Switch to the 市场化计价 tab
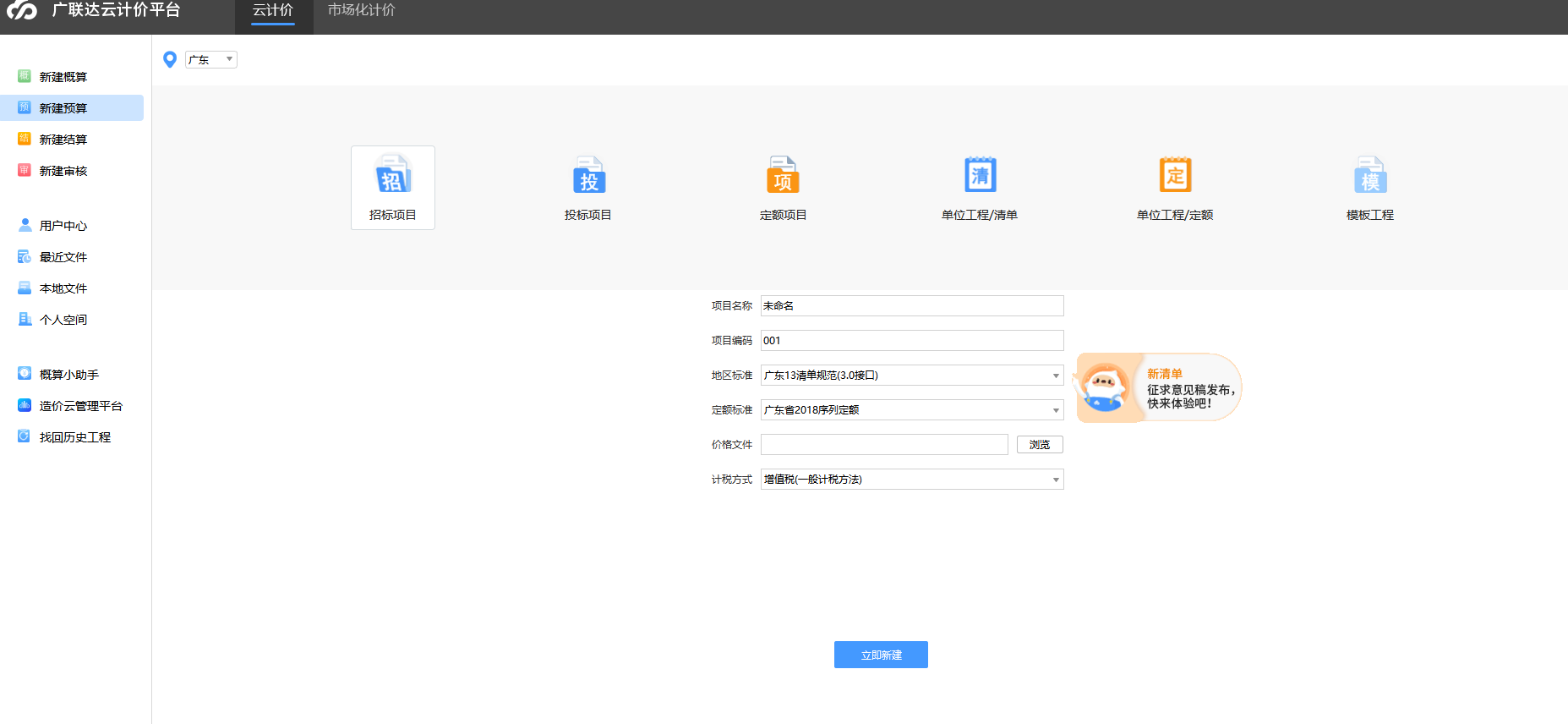The width and height of the screenshot is (1568, 724). click(x=362, y=11)
